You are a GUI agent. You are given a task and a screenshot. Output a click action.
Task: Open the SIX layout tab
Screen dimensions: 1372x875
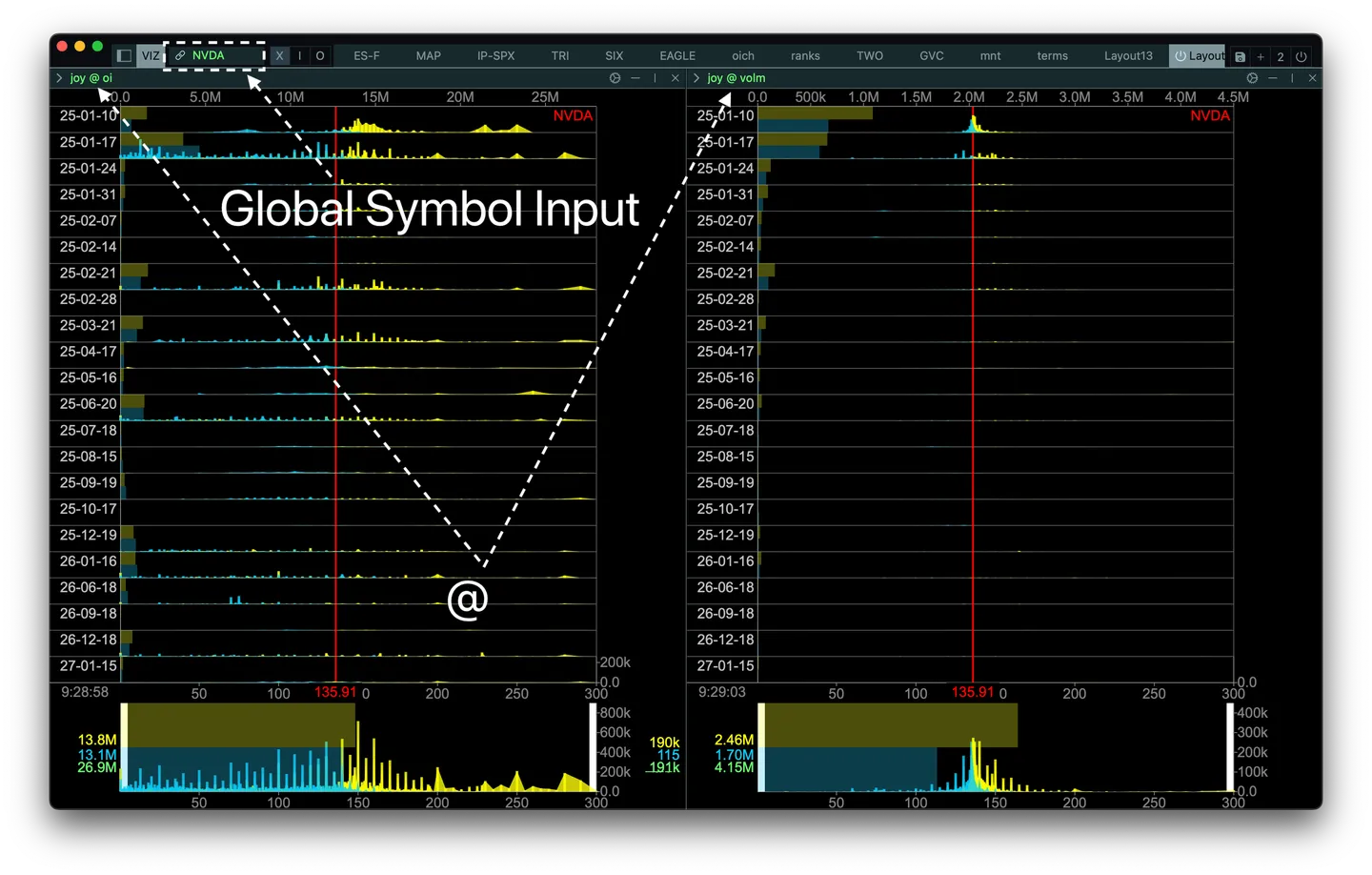tap(615, 56)
